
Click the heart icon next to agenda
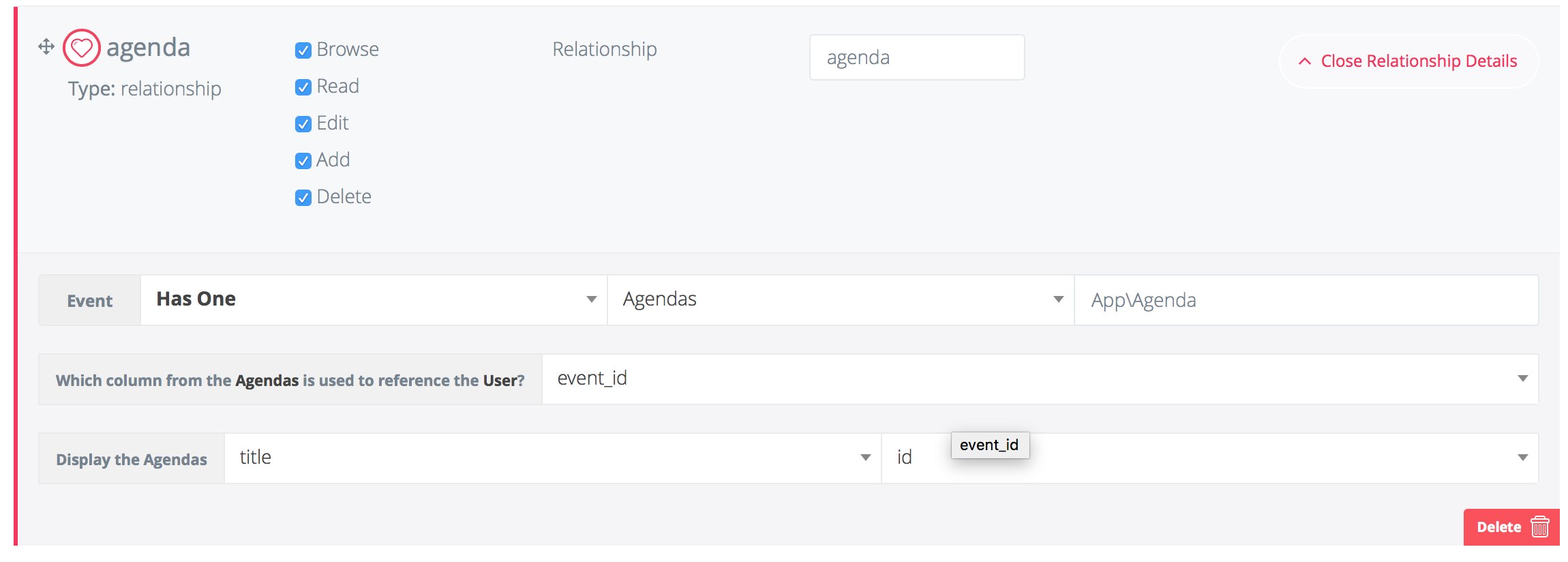(x=80, y=48)
